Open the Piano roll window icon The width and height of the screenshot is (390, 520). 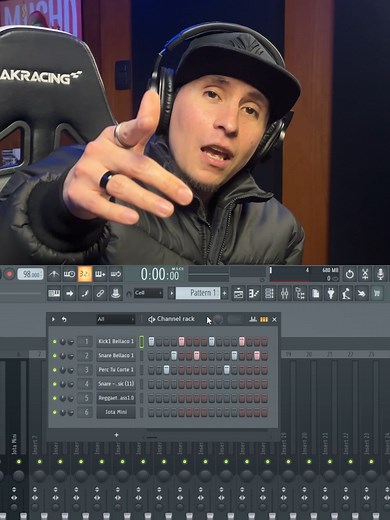click(x=254, y=293)
